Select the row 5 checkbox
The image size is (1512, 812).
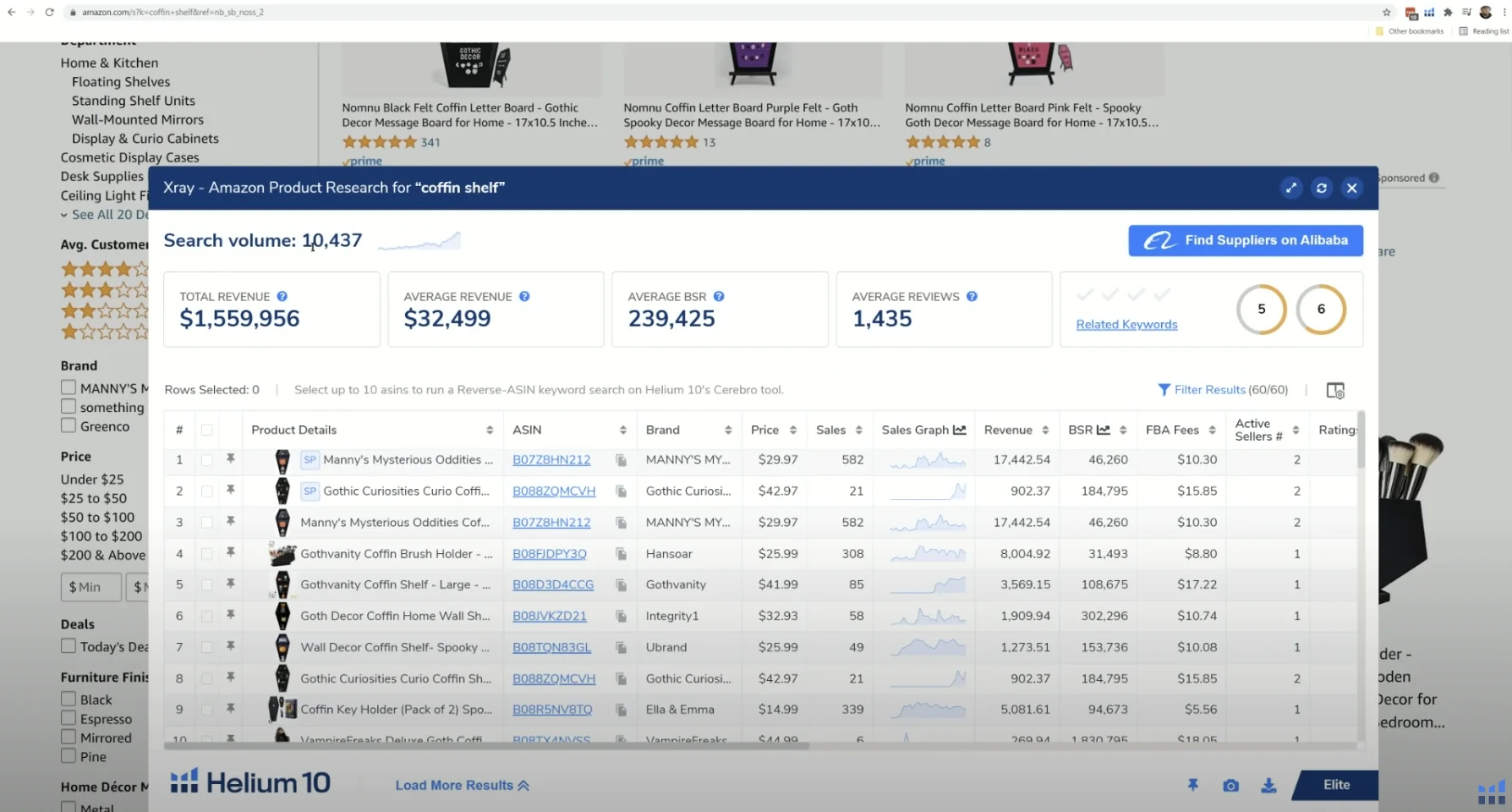point(206,585)
